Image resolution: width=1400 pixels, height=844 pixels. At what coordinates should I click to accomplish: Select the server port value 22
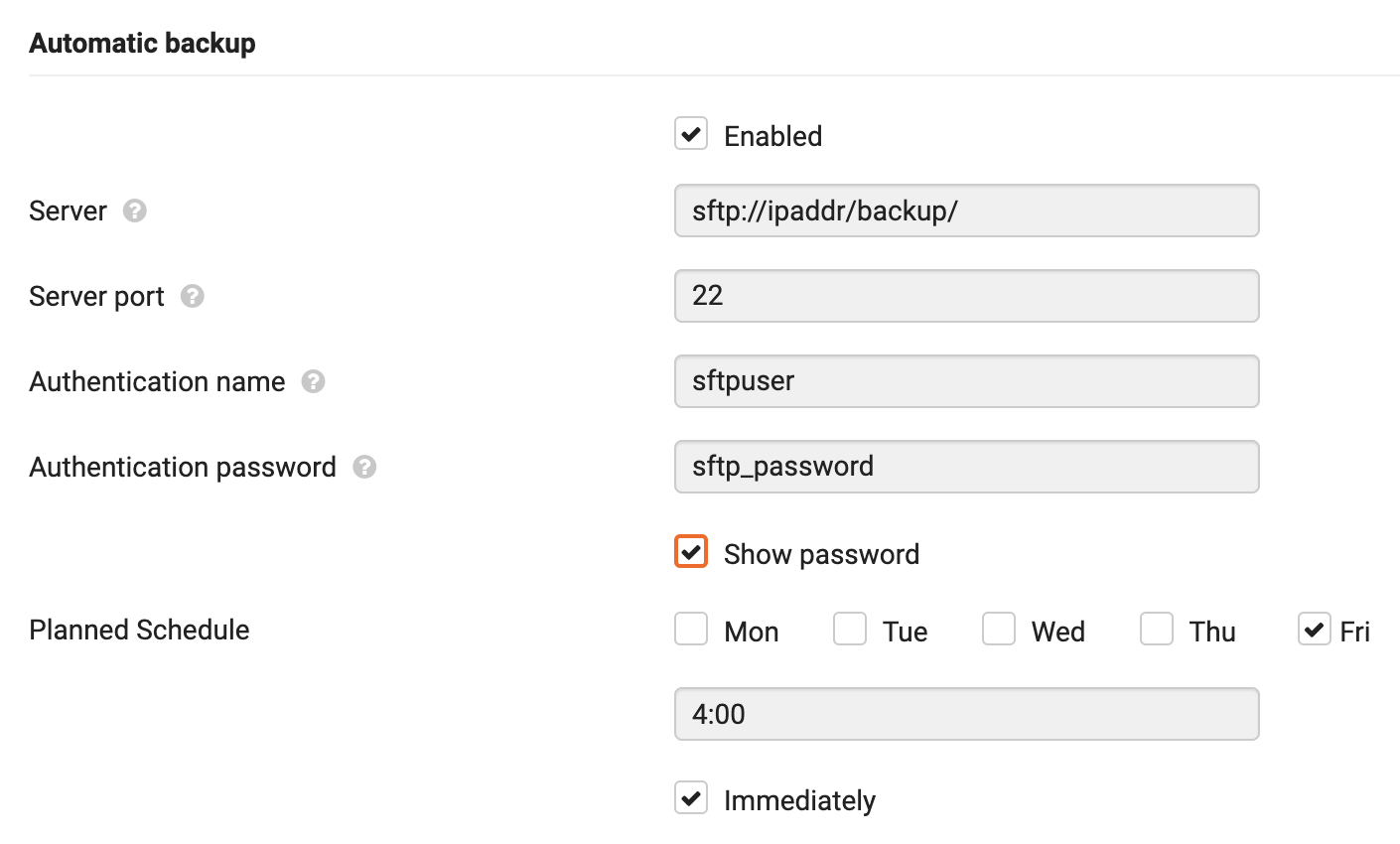(966, 296)
